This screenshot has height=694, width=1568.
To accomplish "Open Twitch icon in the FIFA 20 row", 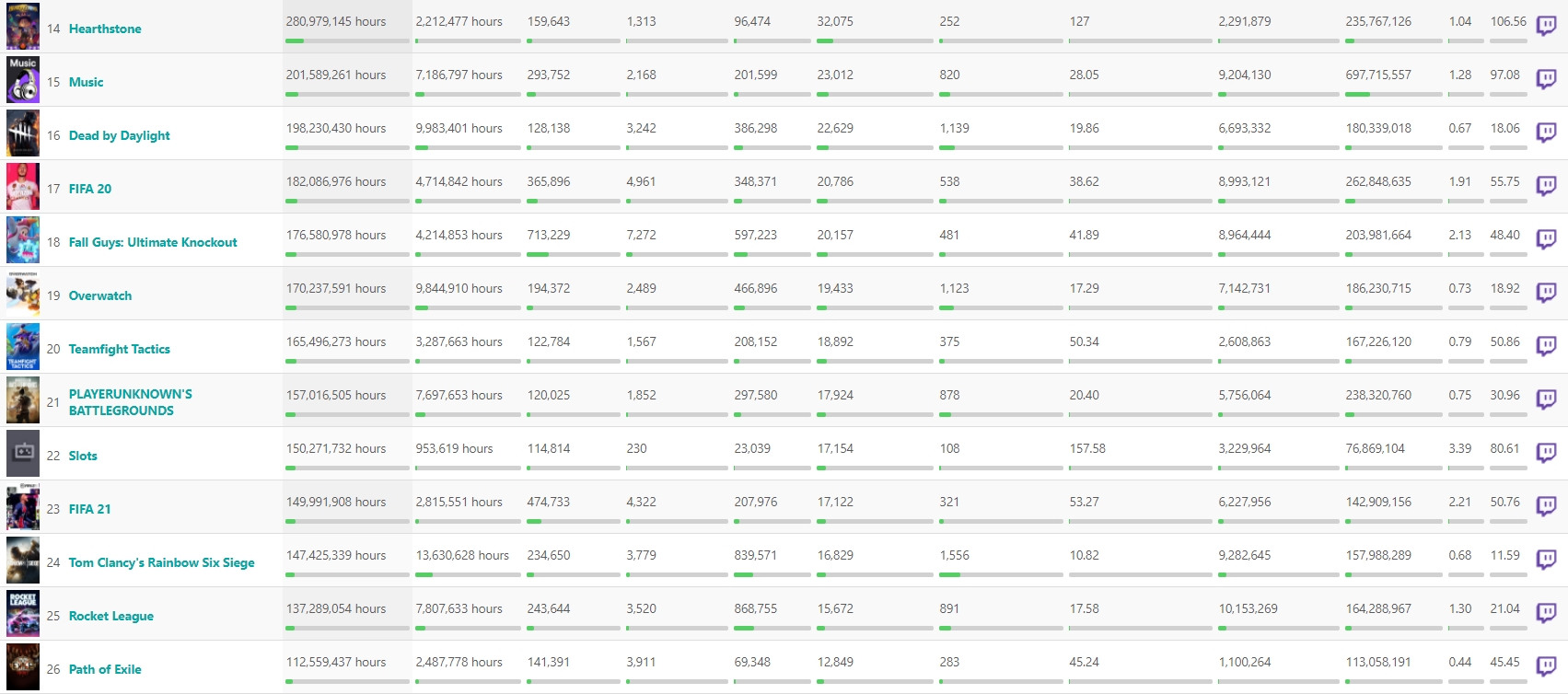I will coord(1546,187).
